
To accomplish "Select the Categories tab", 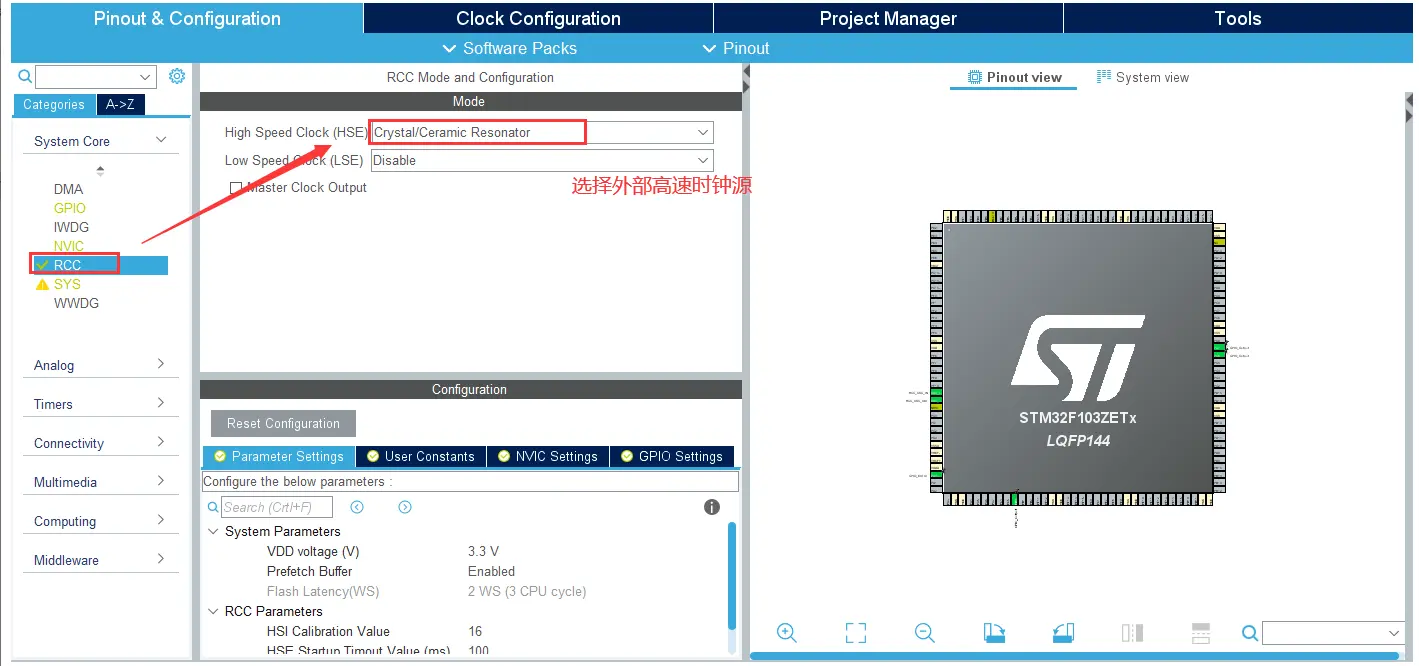I will (x=54, y=104).
